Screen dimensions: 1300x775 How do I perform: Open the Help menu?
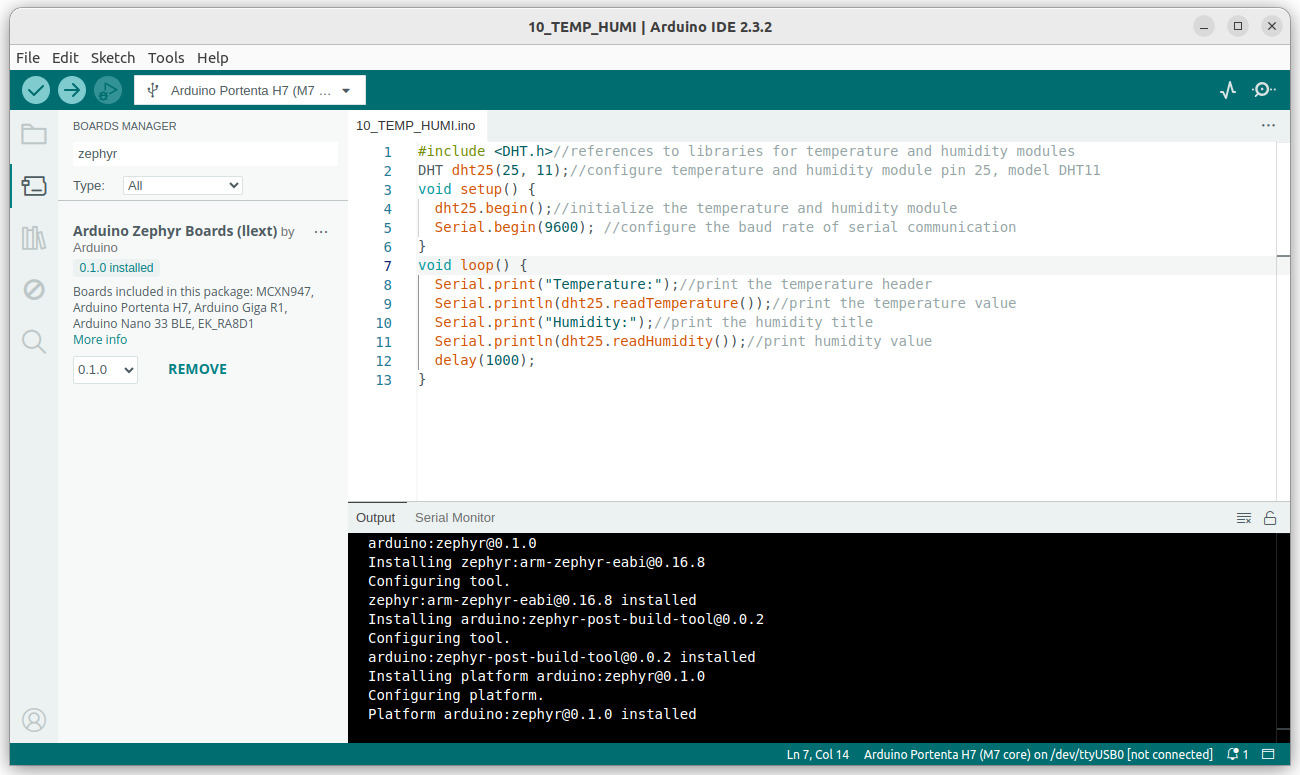[213, 58]
